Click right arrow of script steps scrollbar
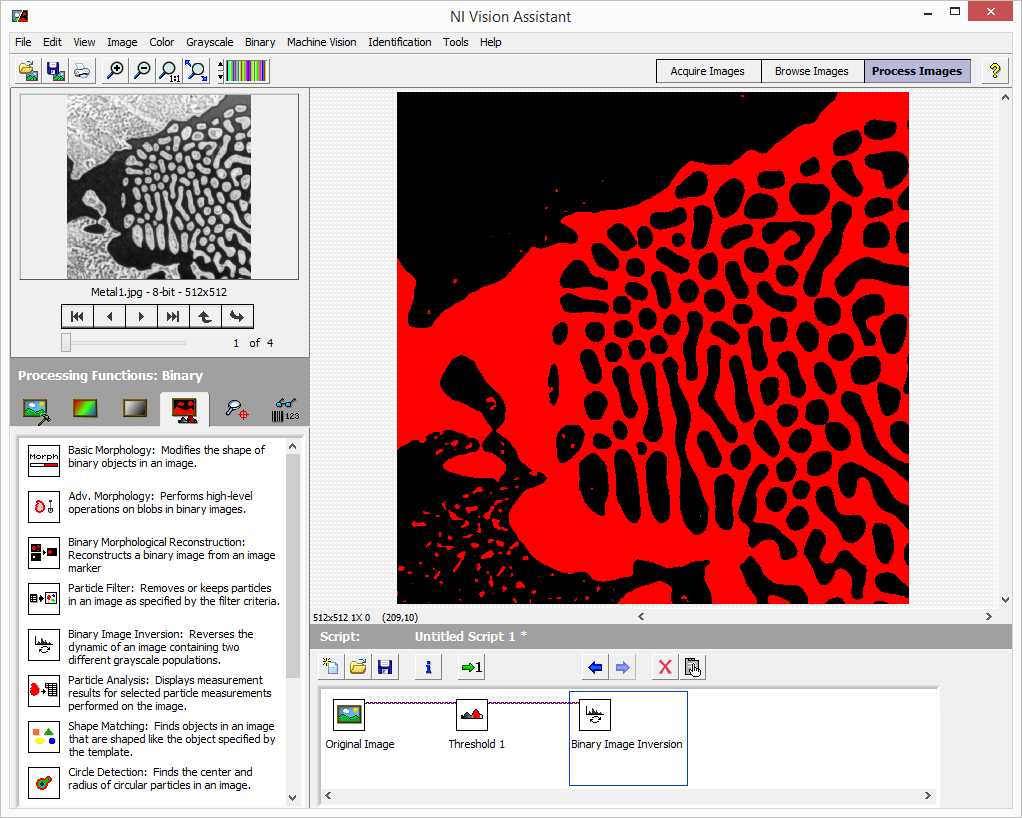The width and height of the screenshot is (1022, 818). [x=927, y=795]
